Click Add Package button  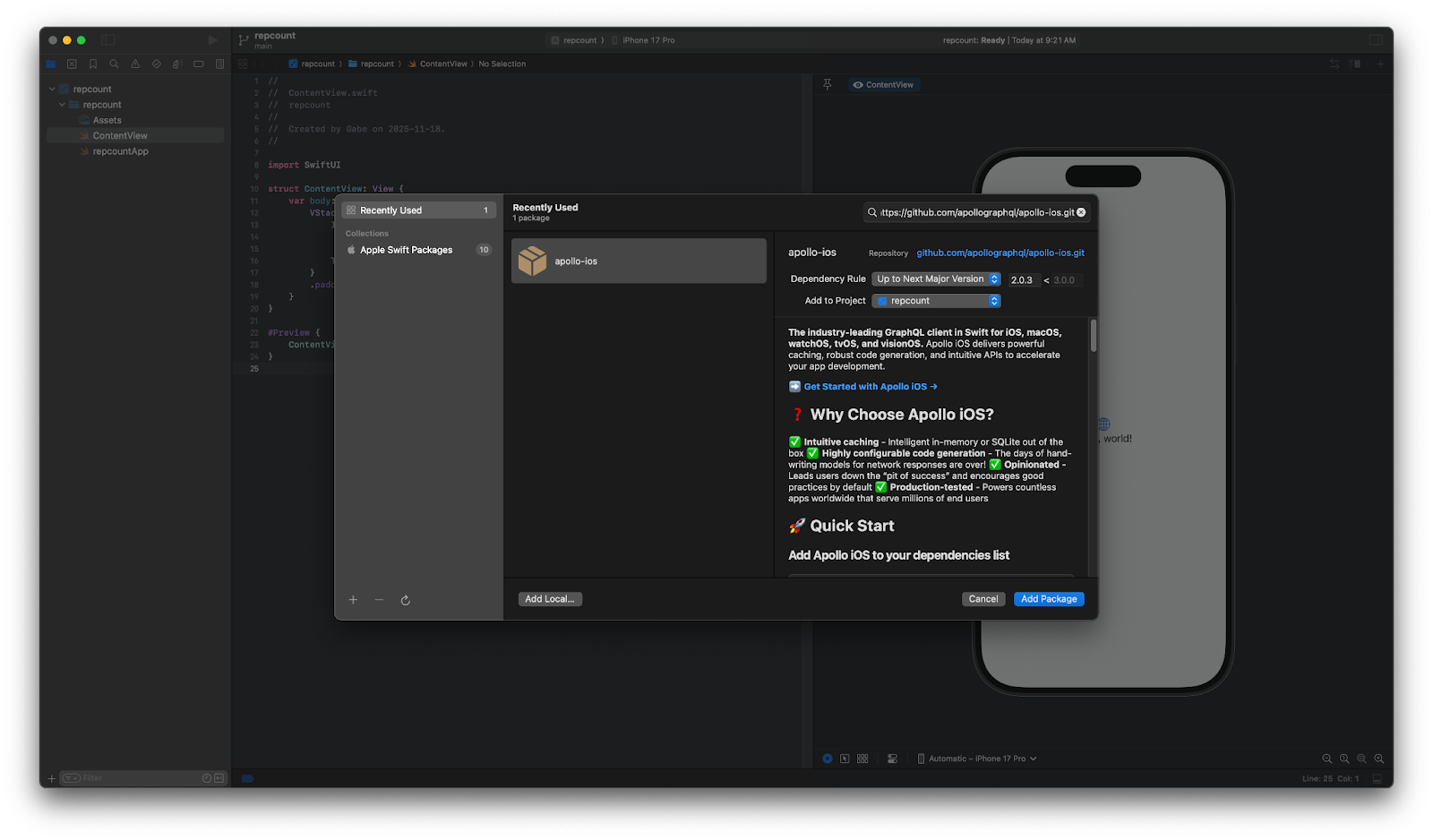1049,599
